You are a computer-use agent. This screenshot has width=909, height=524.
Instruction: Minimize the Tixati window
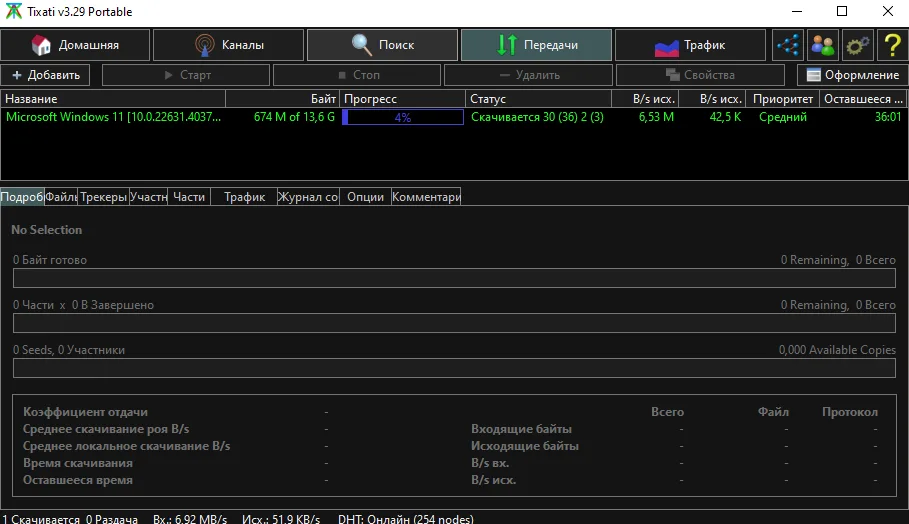pyautogui.click(x=797, y=11)
